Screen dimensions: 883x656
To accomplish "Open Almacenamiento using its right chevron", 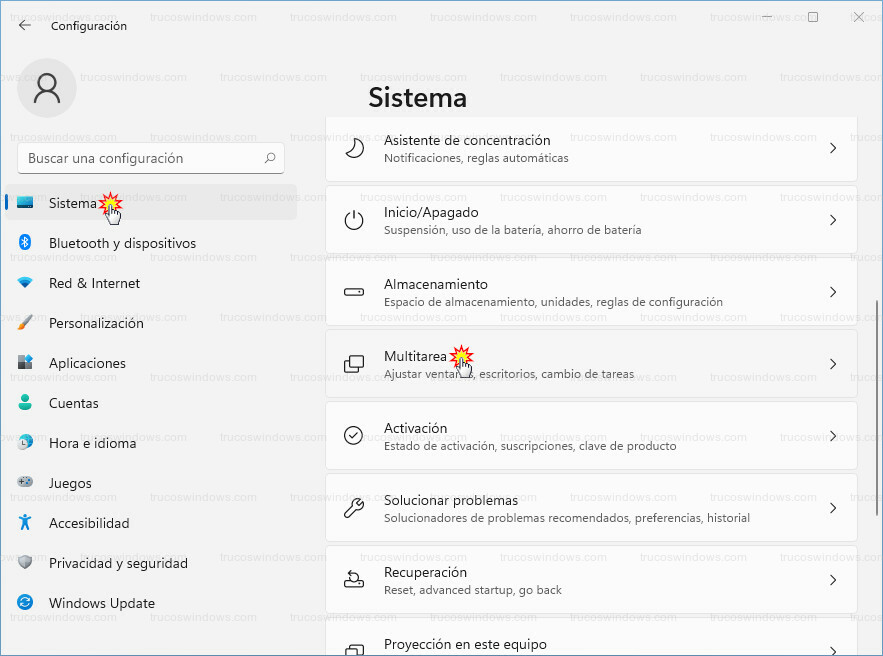I will coord(832,292).
